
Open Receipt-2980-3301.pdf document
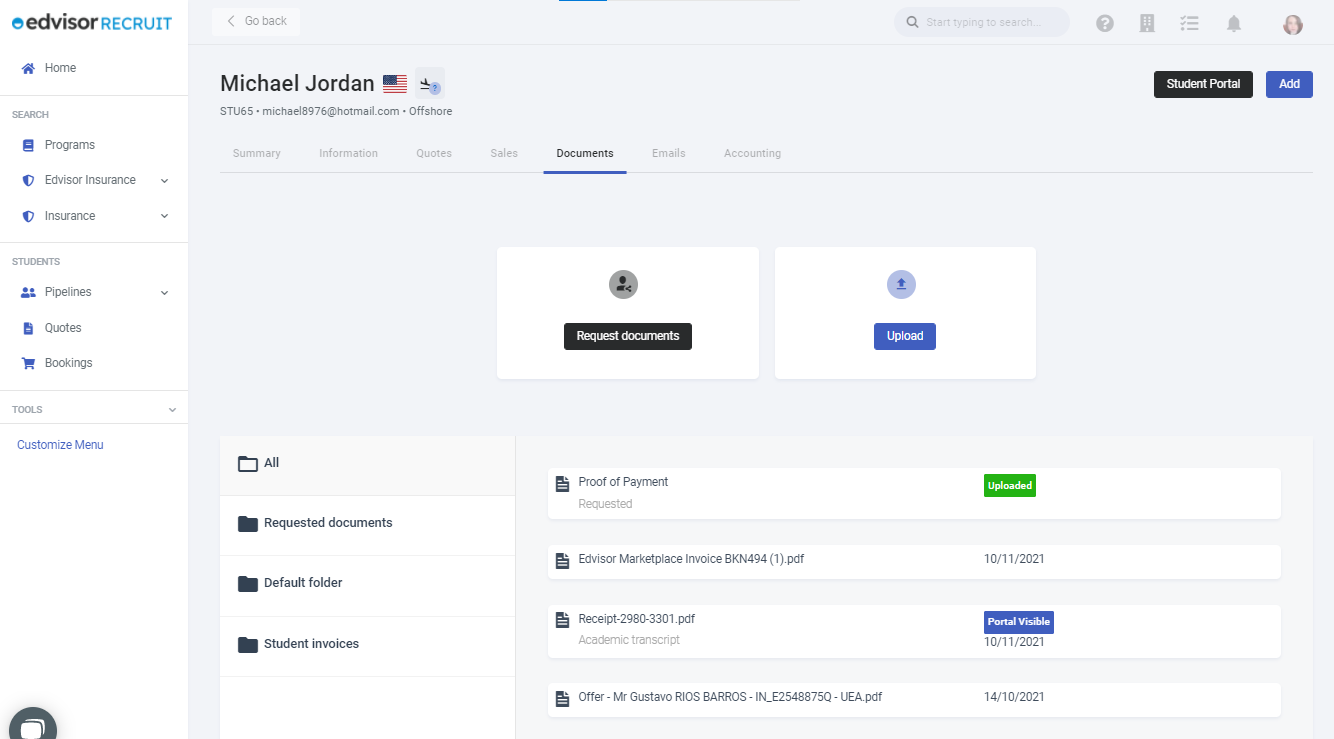point(914,631)
